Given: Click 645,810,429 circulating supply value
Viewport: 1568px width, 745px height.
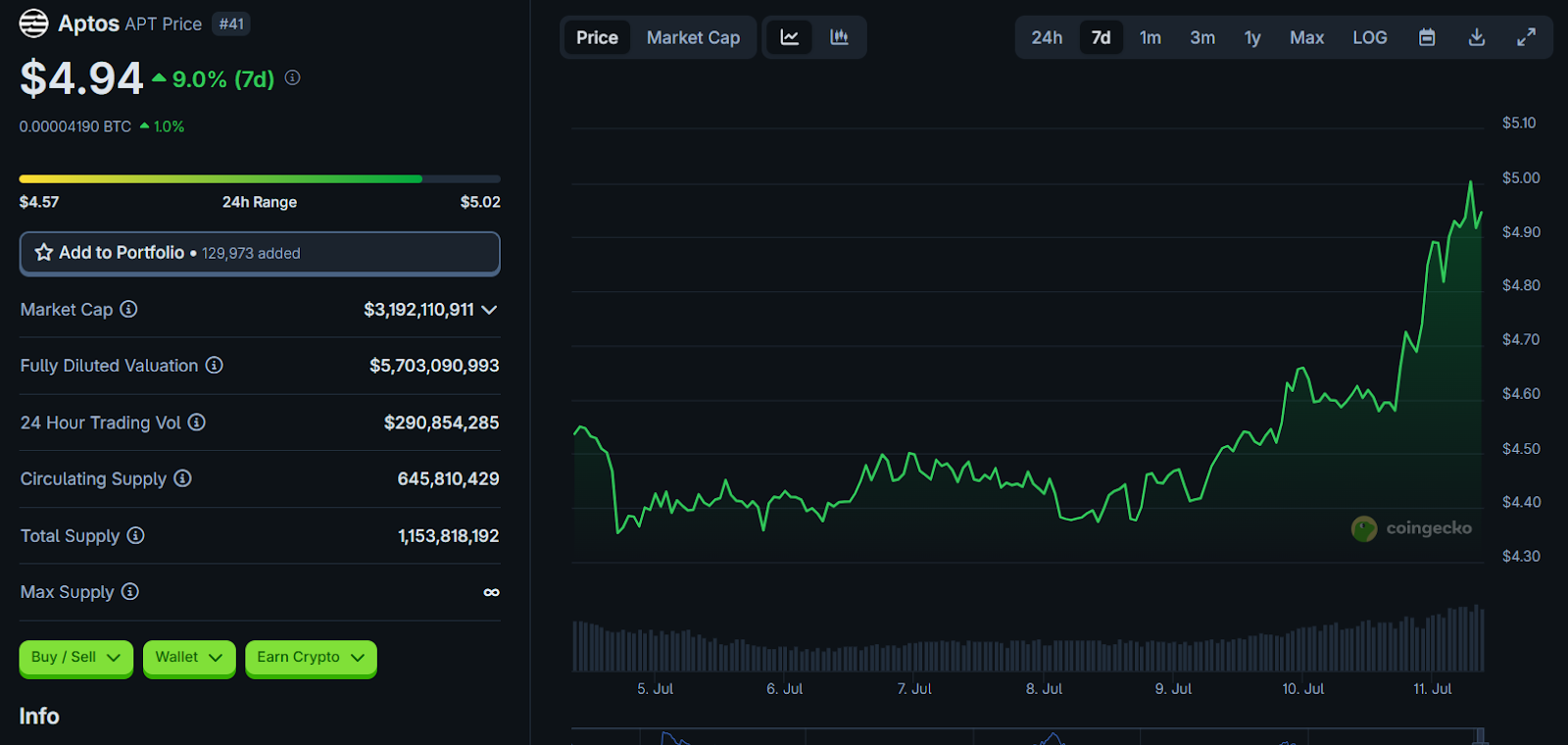Looking at the screenshot, I should [448, 478].
